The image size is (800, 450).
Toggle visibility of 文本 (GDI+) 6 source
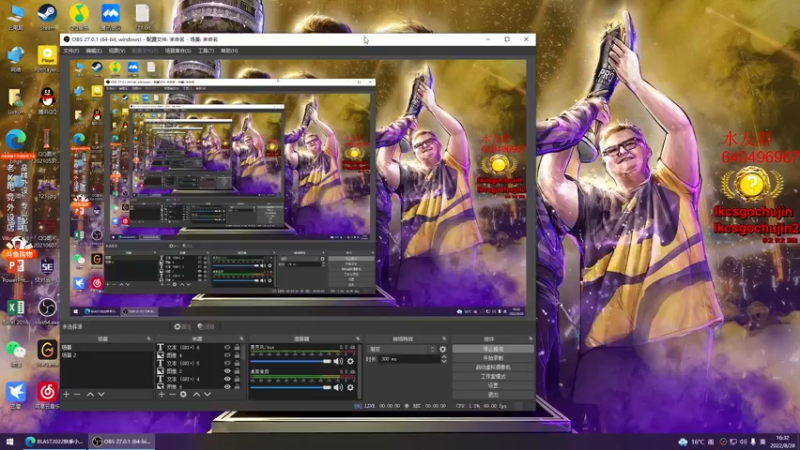coord(228,347)
